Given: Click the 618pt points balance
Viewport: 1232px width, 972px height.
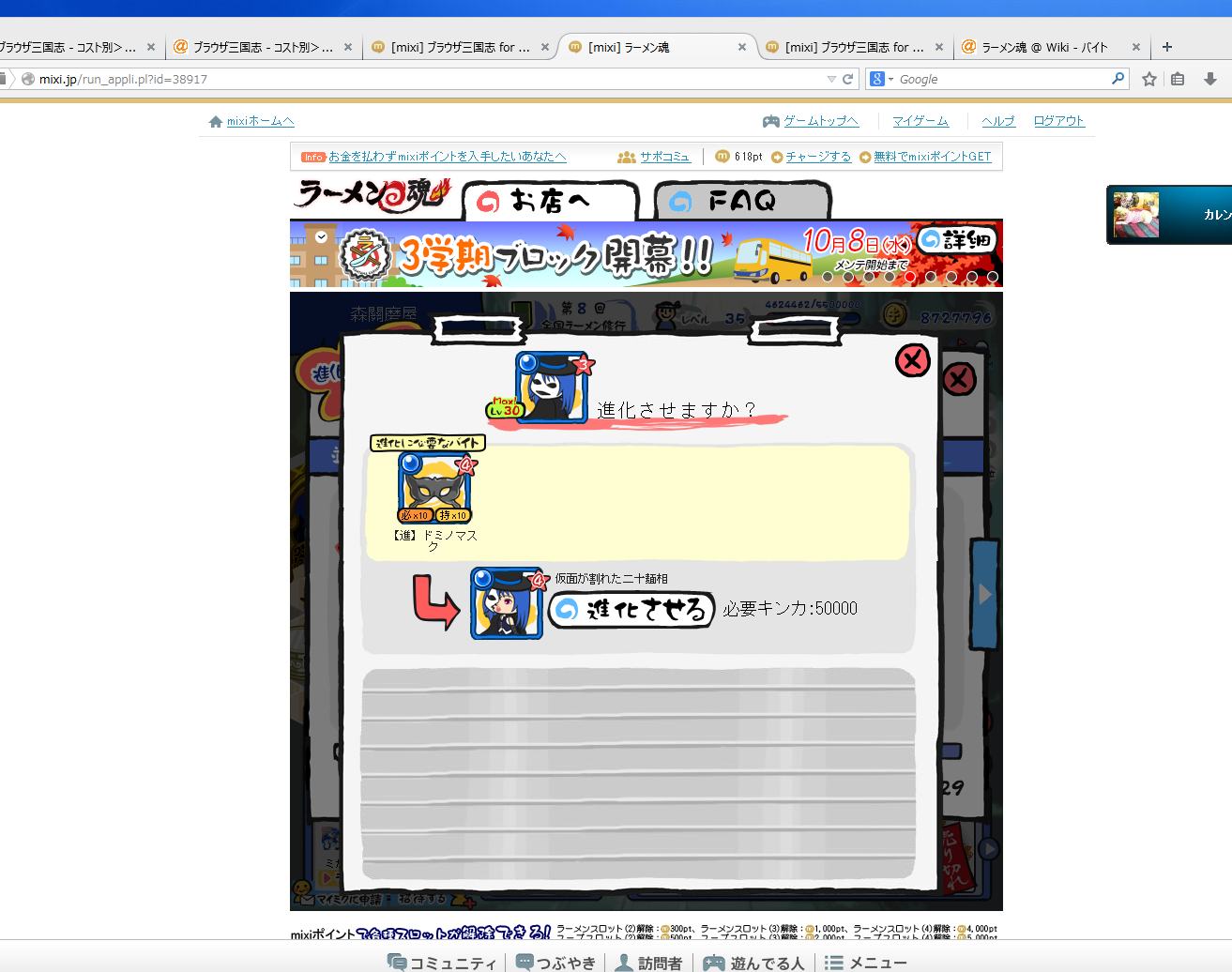Looking at the screenshot, I should (x=749, y=157).
